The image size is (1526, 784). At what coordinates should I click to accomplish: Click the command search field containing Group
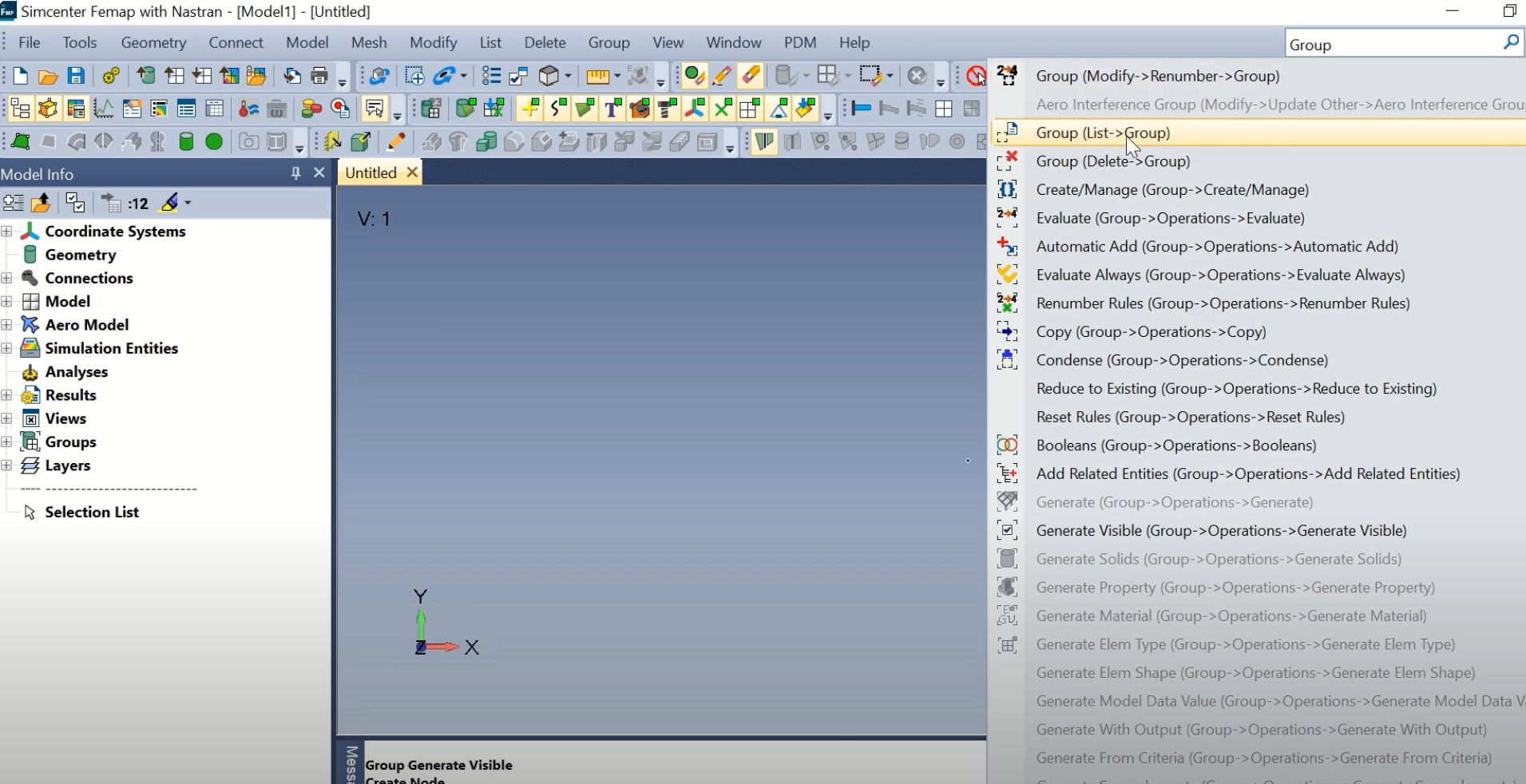pos(1393,44)
